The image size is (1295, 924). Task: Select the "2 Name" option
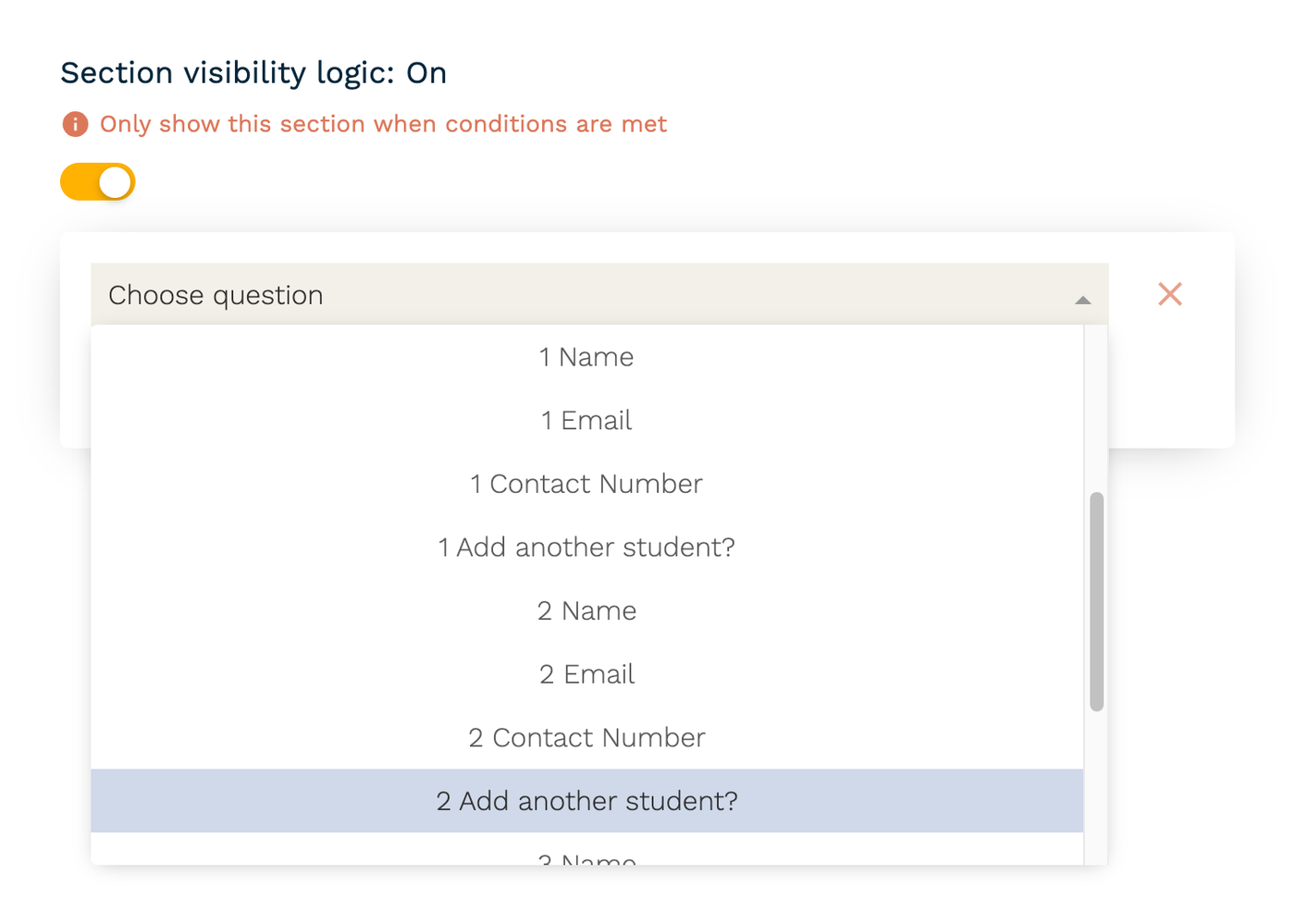[x=586, y=611]
